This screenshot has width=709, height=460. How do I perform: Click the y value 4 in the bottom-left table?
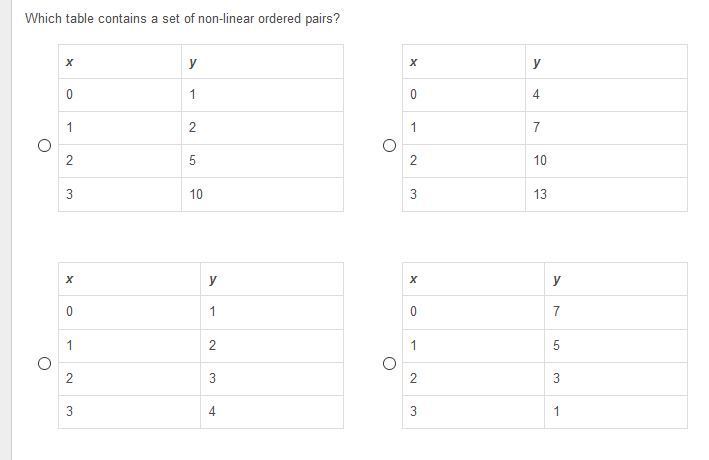point(212,411)
